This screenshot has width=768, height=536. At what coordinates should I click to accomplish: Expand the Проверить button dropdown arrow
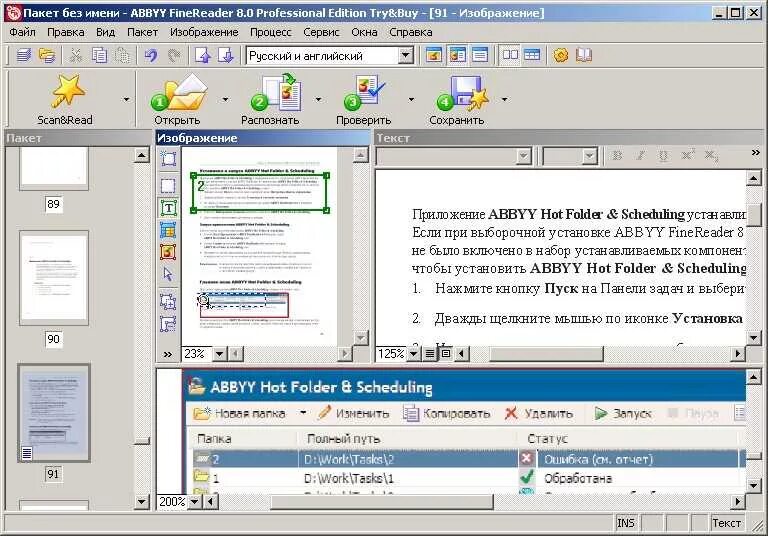tap(411, 99)
